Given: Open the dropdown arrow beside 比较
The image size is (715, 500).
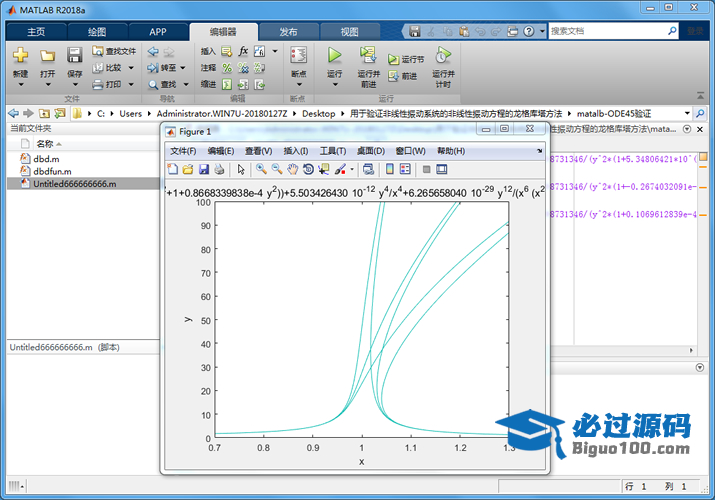Looking at the screenshot, I should point(131,68).
